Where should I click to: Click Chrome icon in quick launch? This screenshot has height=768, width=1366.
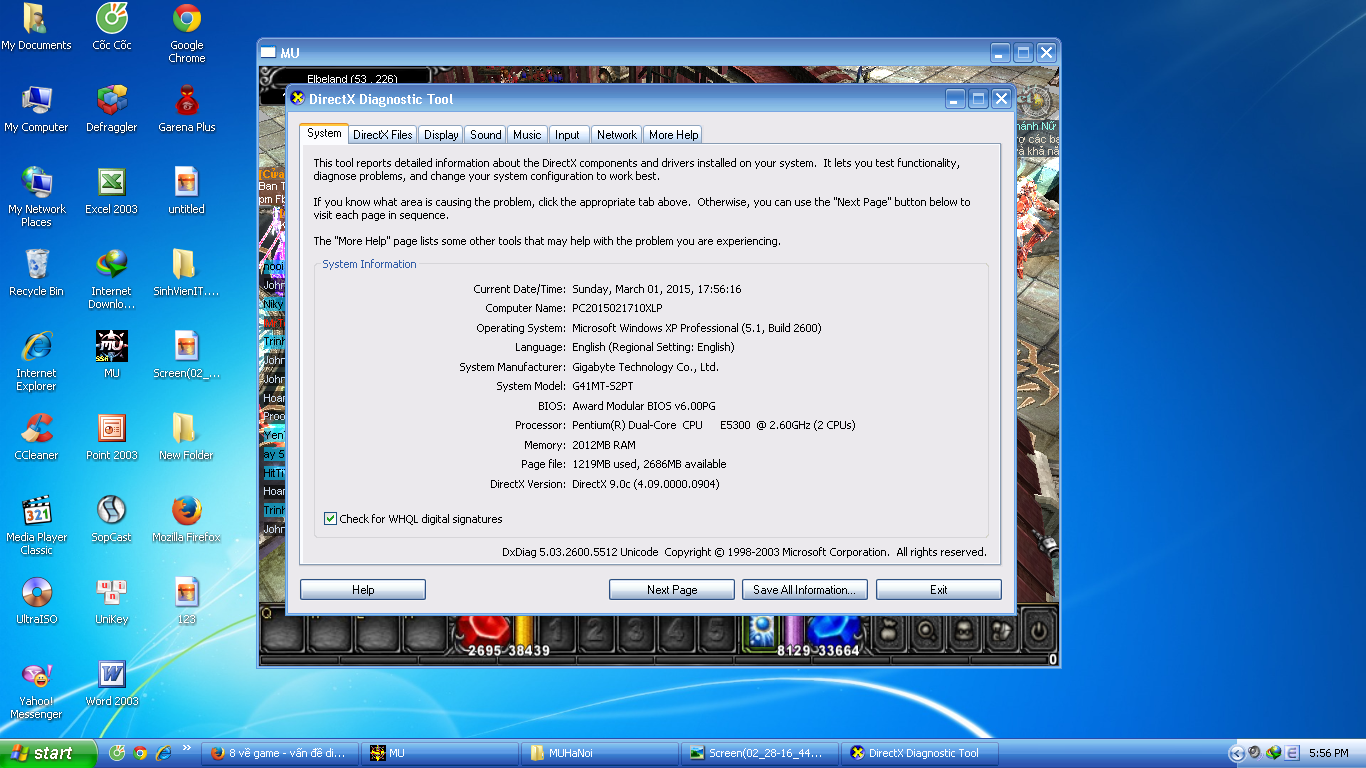click(140, 753)
